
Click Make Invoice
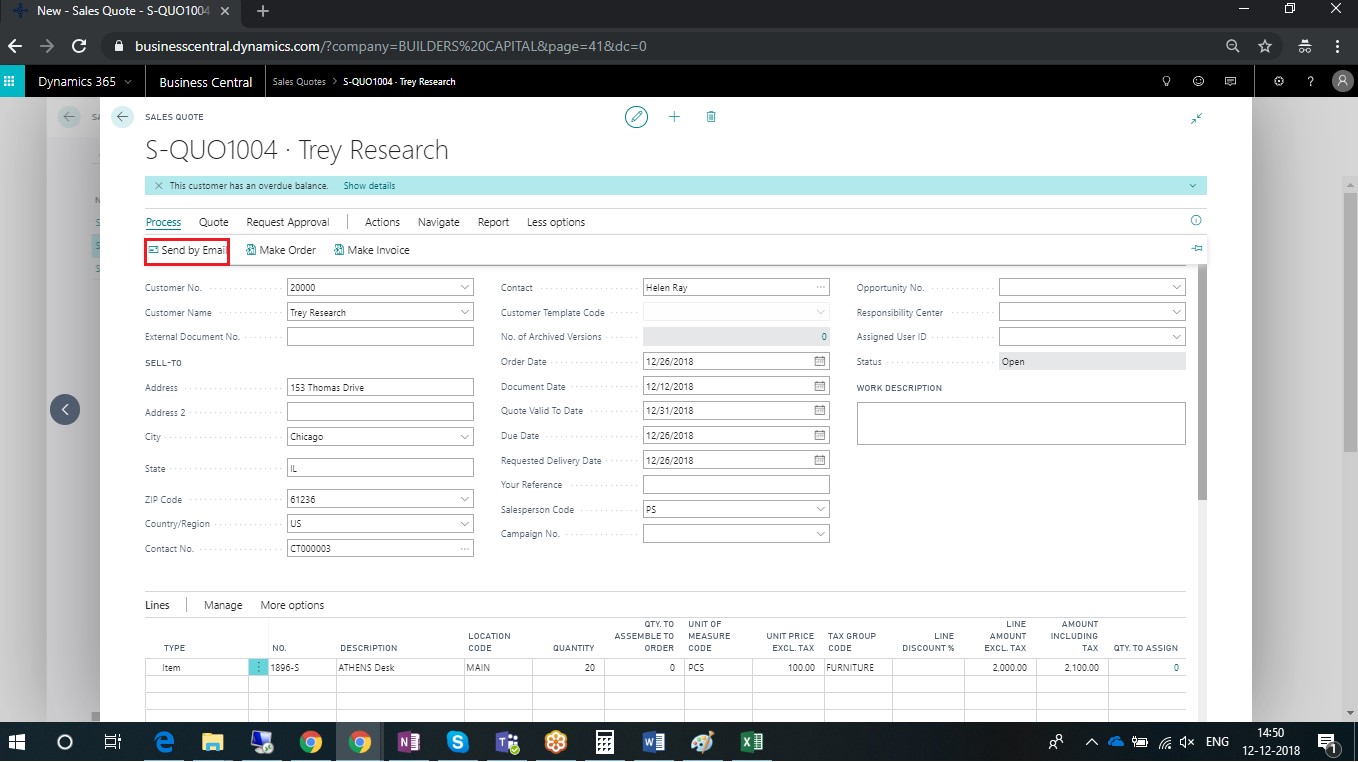(x=371, y=250)
